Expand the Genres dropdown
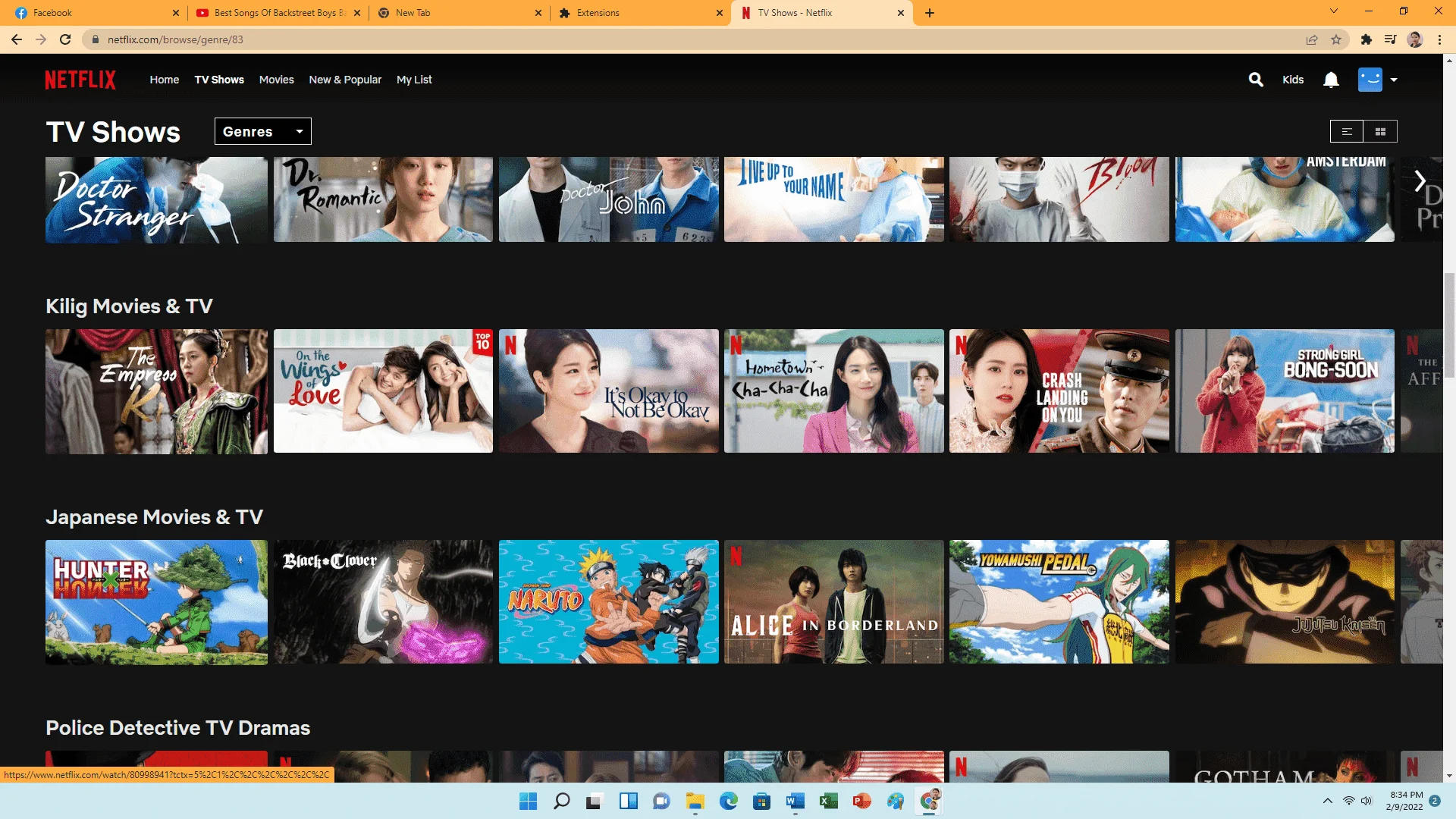Screen dimensions: 1456x819 point(263,131)
